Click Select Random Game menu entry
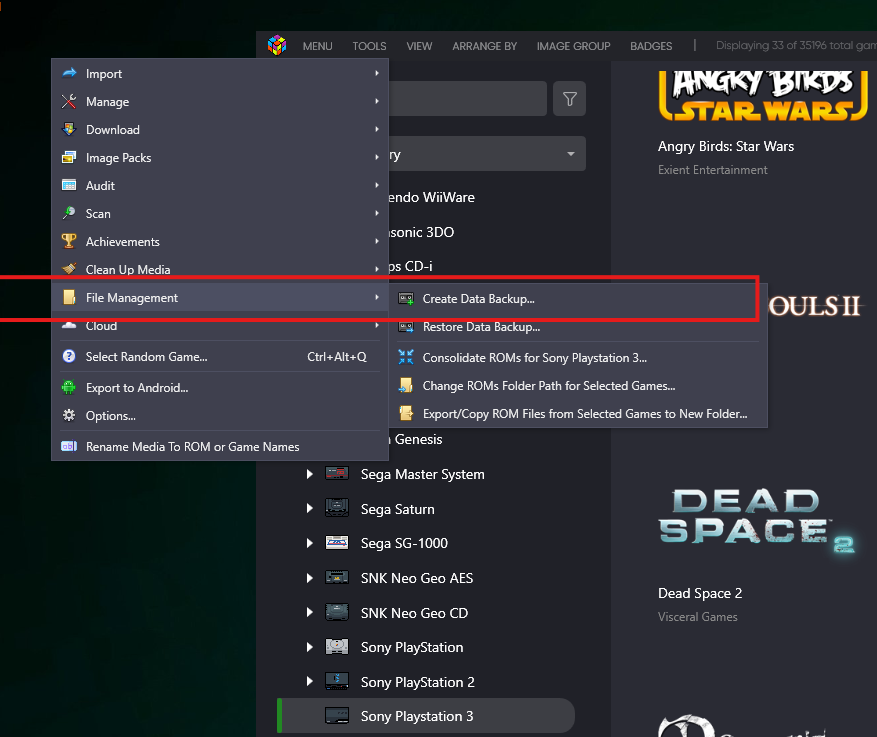The image size is (877, 737). click(x=220, y=356)
